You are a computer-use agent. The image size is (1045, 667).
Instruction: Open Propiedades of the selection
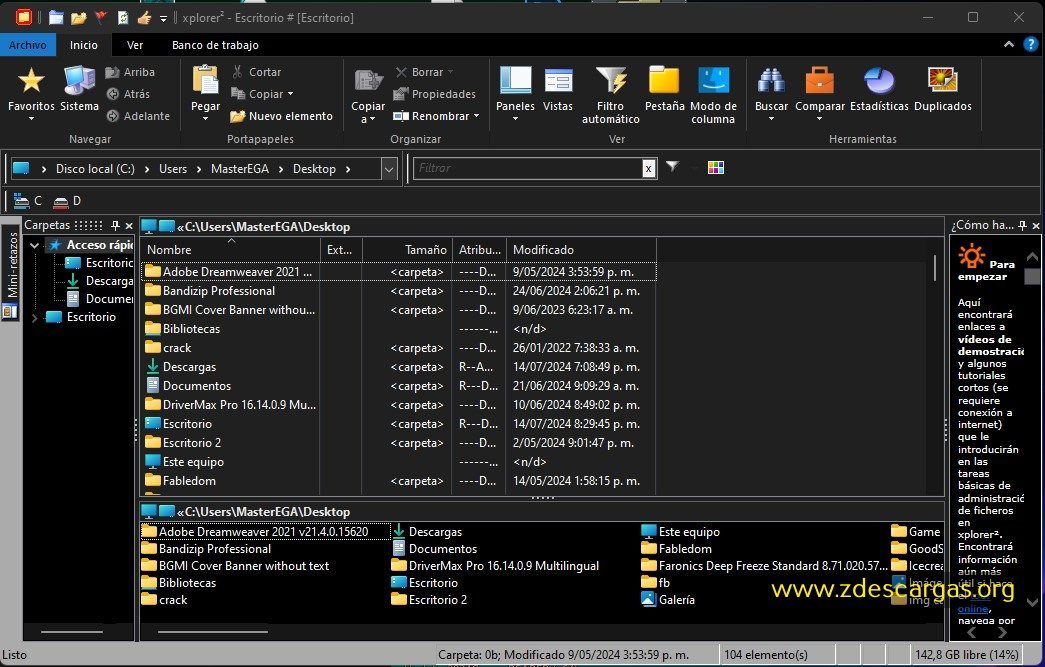click(435, 94)
